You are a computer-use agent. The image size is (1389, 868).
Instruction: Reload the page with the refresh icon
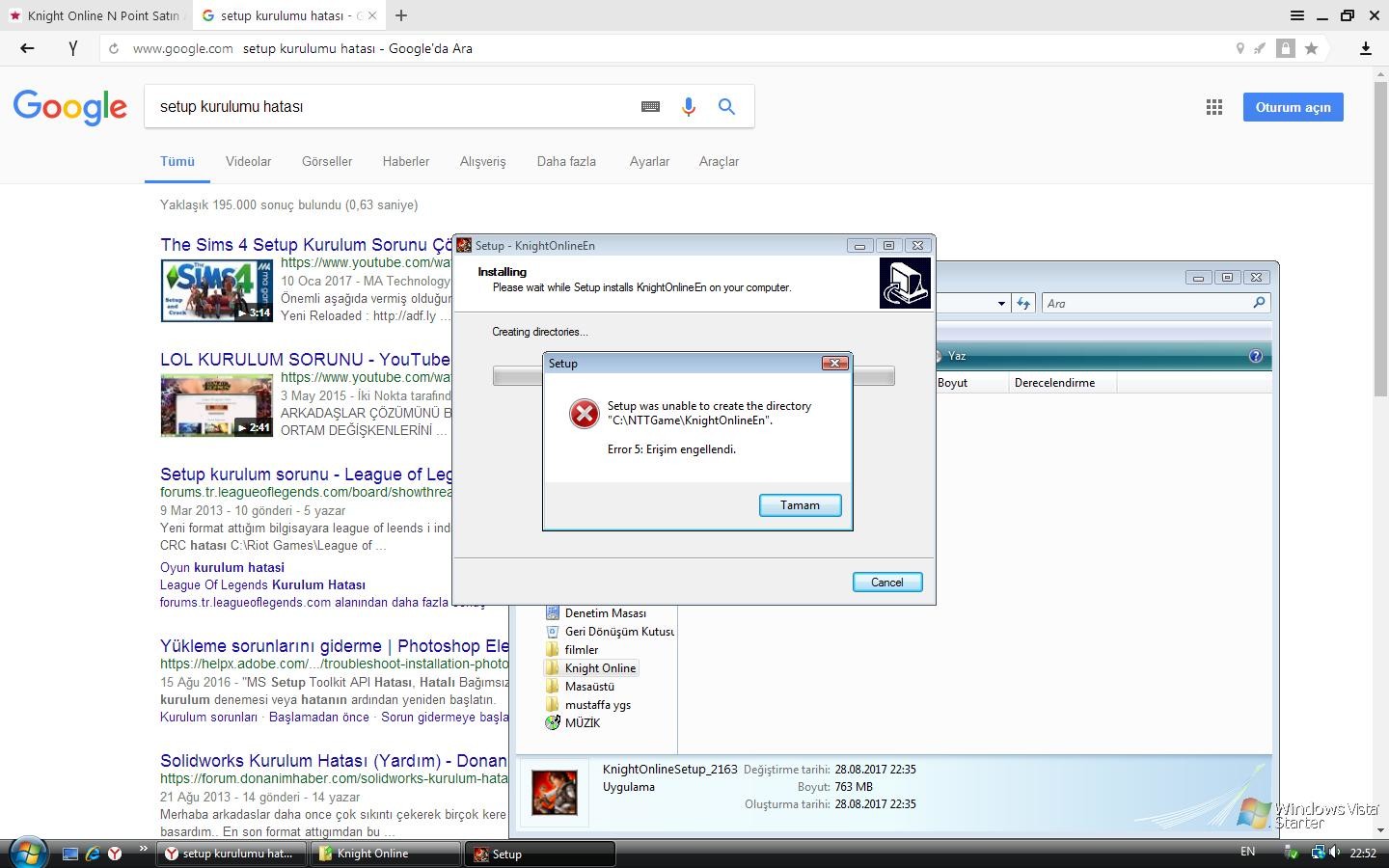pyautogui.click(x=114, y=48)
